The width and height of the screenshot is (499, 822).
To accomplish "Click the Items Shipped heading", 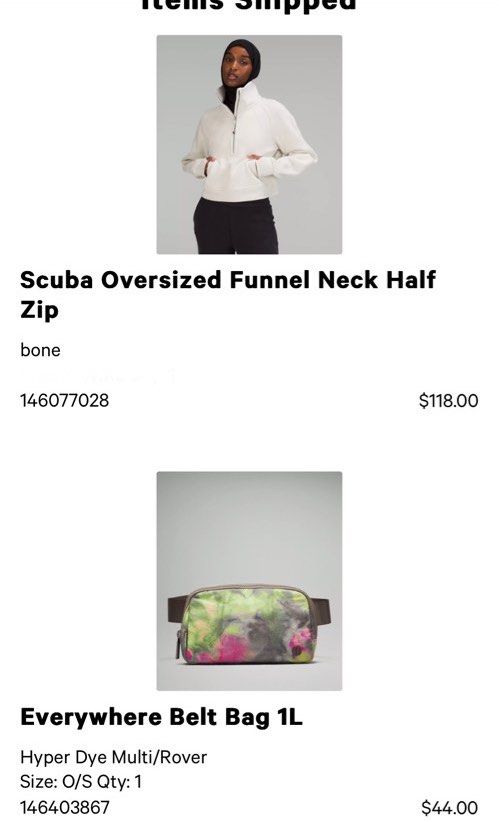I will [249, 5].
